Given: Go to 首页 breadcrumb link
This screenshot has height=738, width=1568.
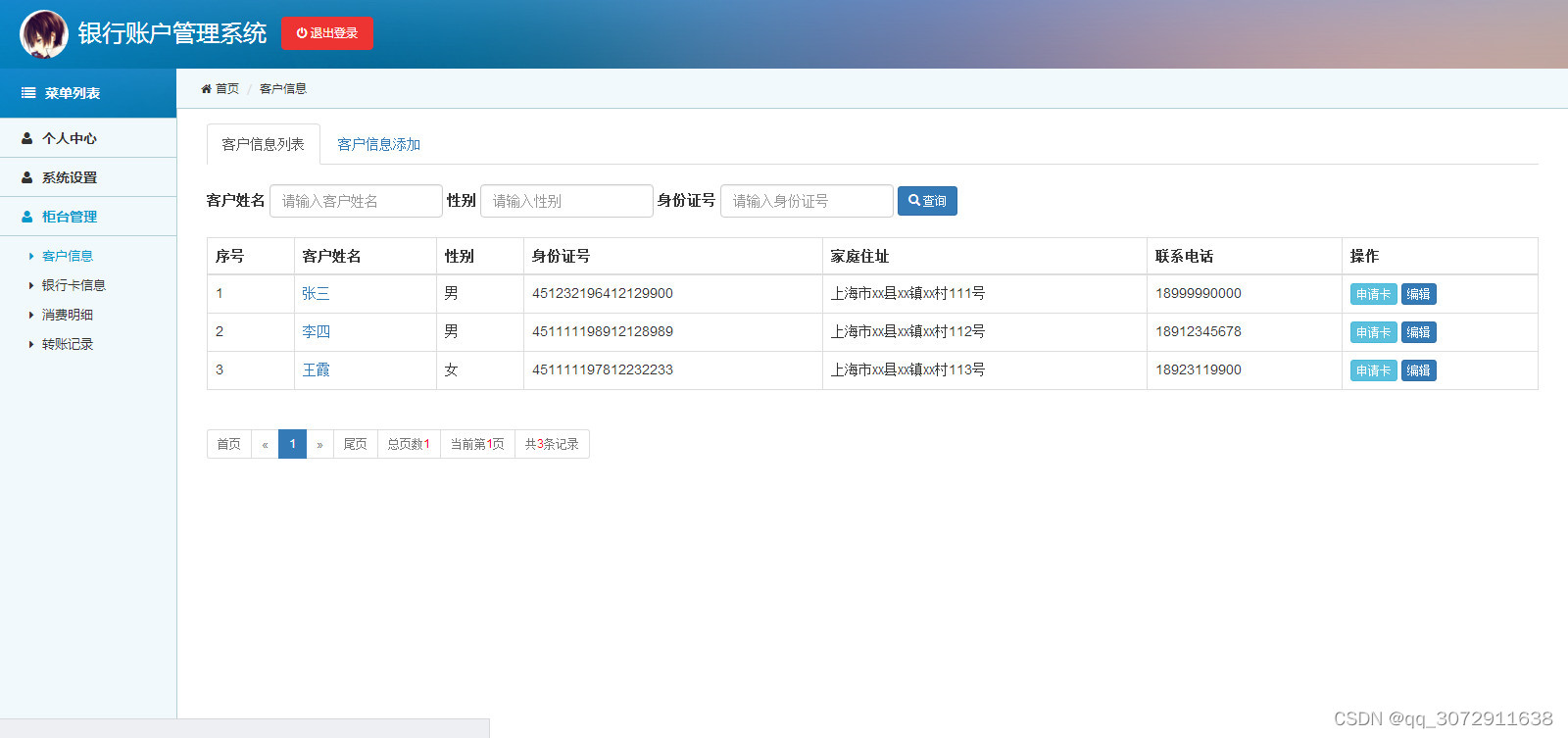Looking at the screenshot, I should pos(227,88).
